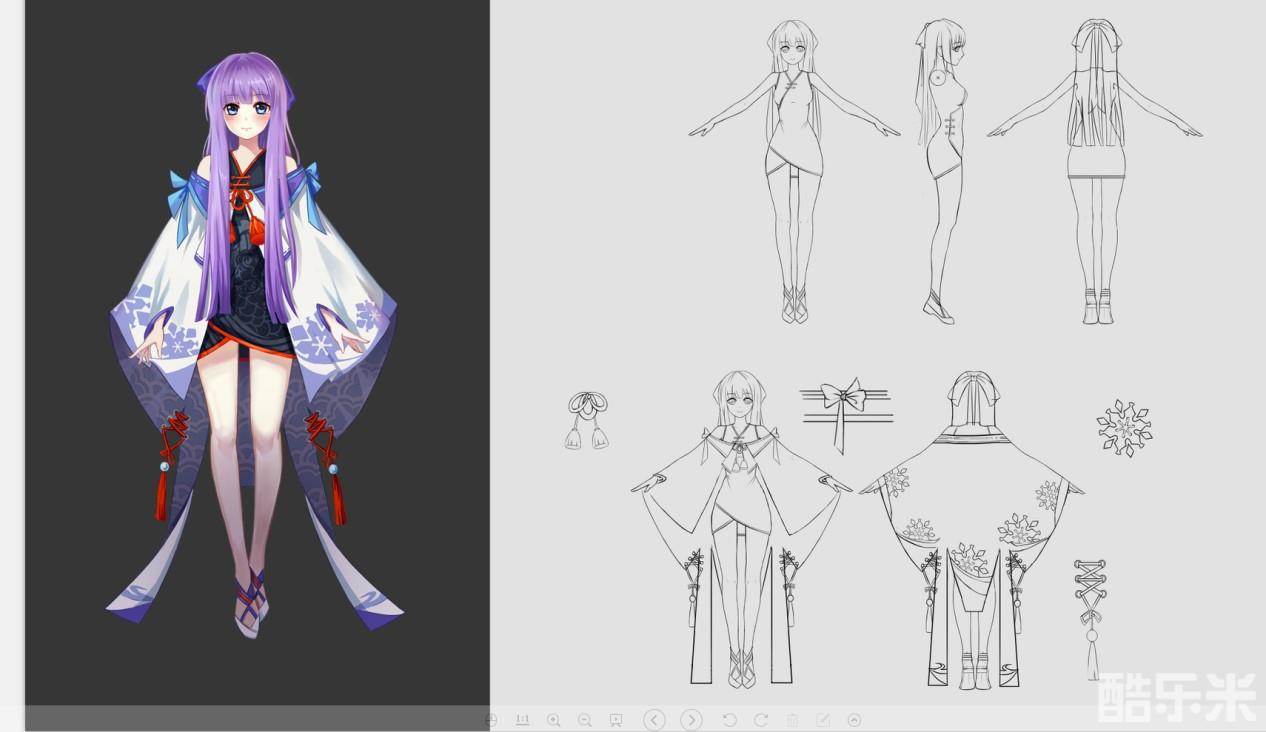Go to the next image
The height and width of the screenshot is (732, 1266).
pos(691,720)
